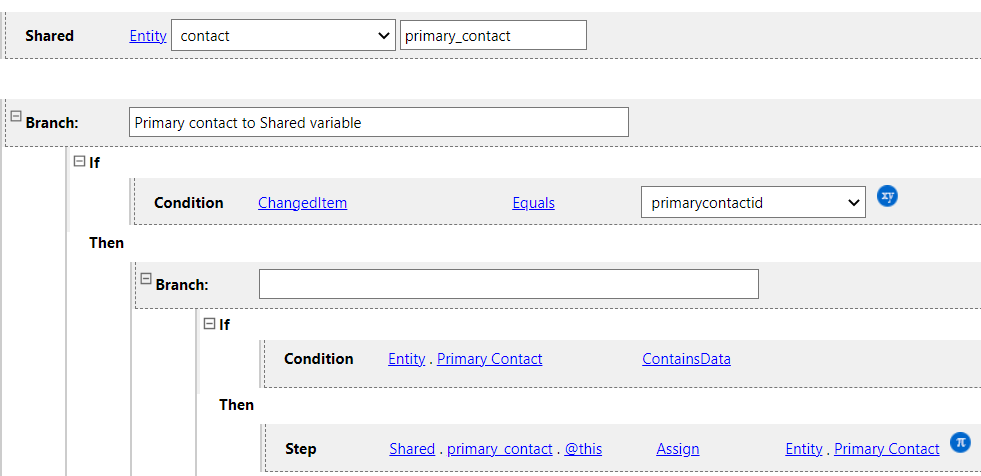
Task: Click the Entity link in Shared row
Action: pos(148,36)
